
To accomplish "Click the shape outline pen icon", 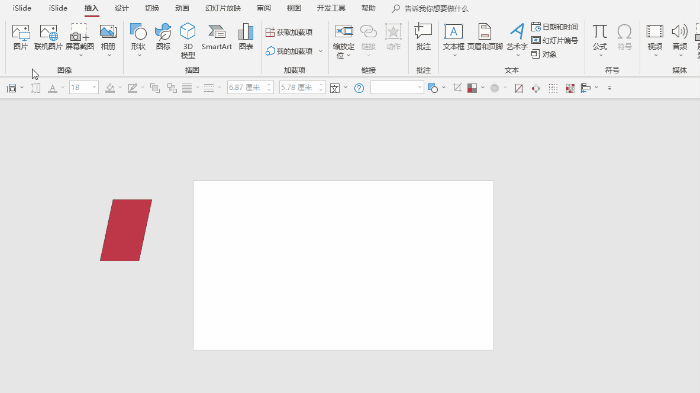I will coord(132,88).
